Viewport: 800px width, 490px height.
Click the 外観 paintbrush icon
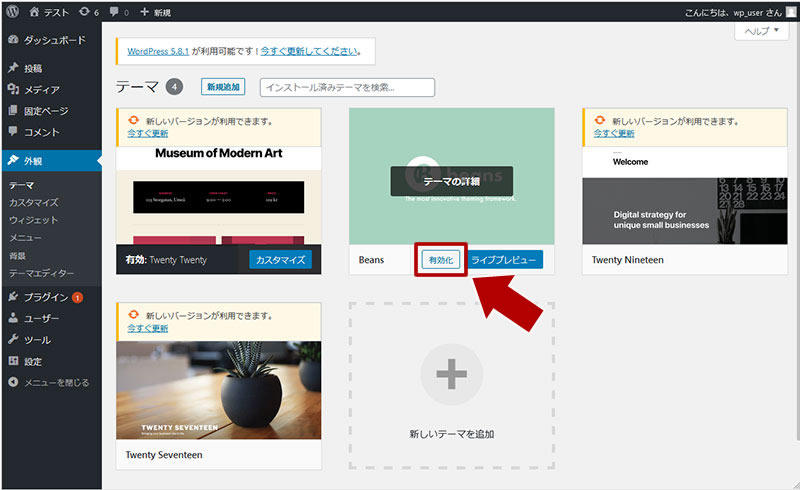[x=13, y=160]
